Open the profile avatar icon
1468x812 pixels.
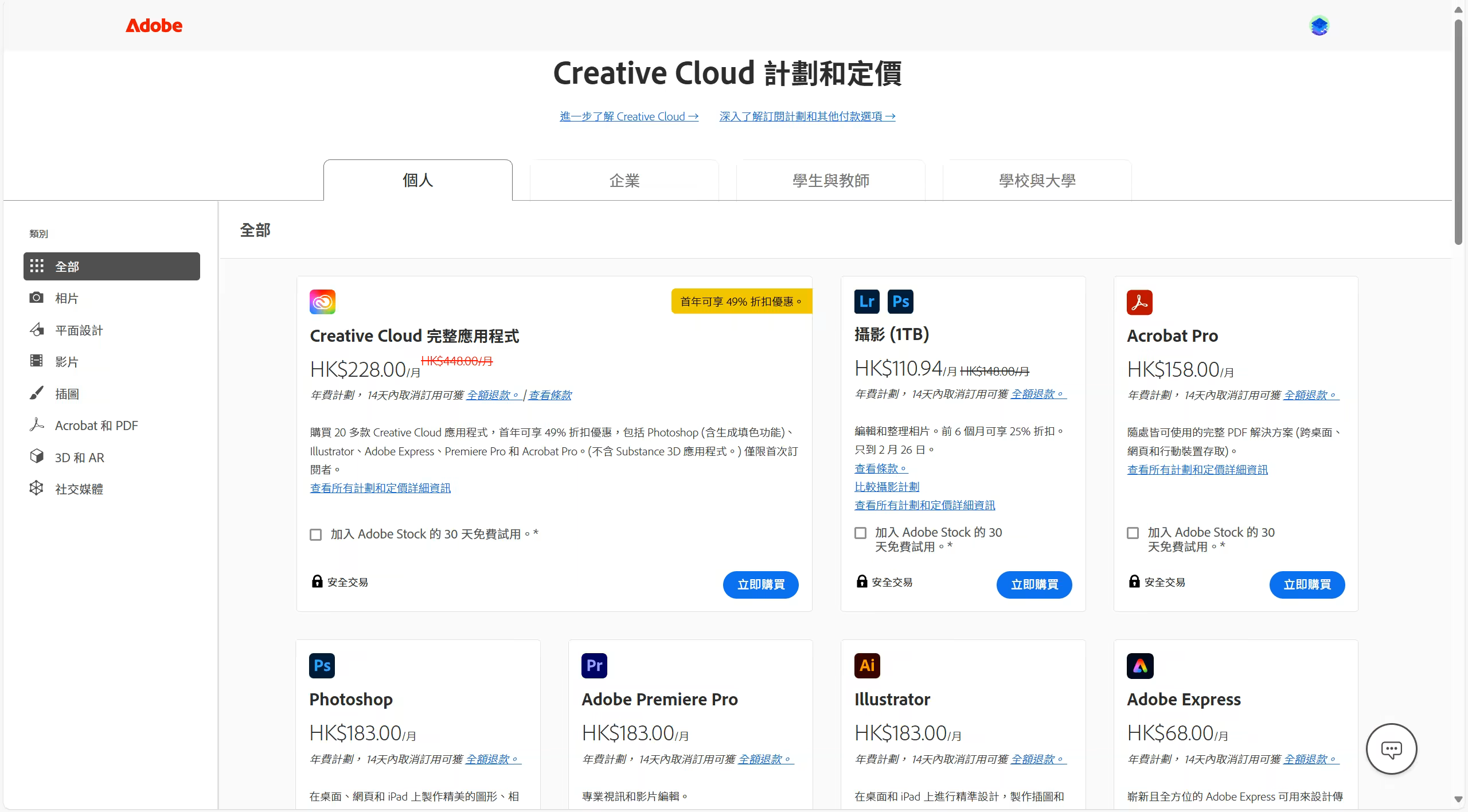pyautogui.click(x=1319, y=26)
